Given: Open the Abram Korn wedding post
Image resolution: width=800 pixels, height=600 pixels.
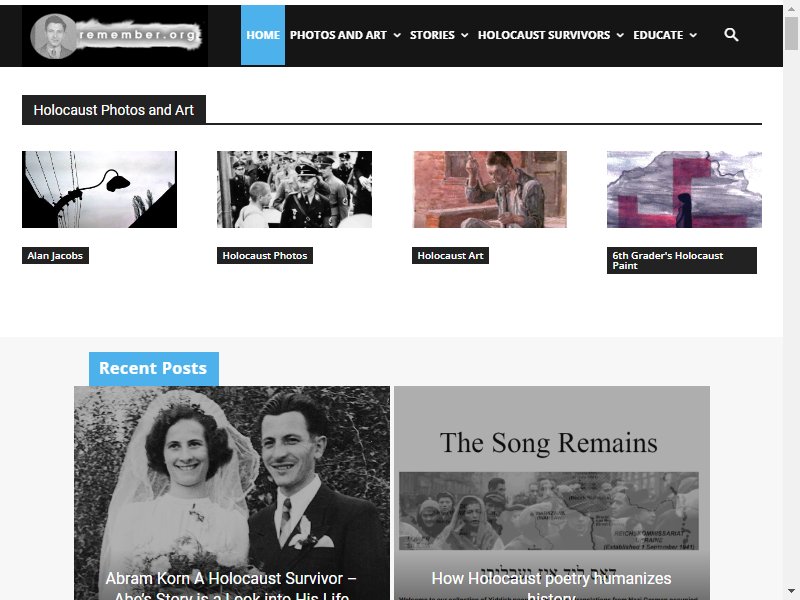Looking at the screenshot, I should pos(232,493).
